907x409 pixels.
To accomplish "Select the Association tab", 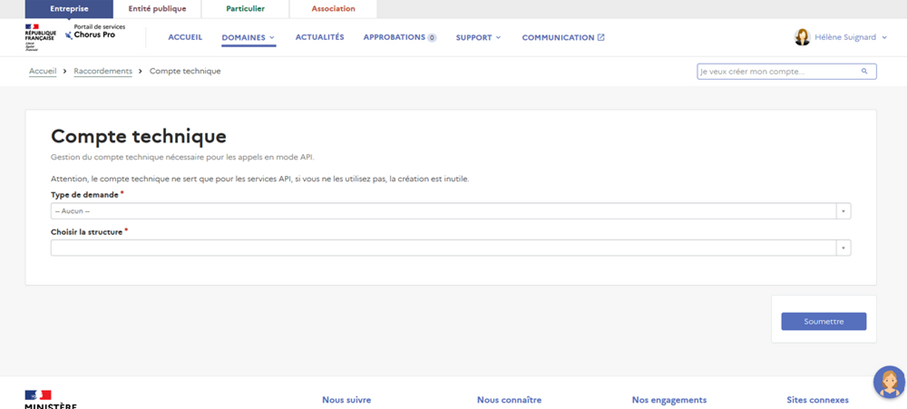I will [x=333, y=9].
